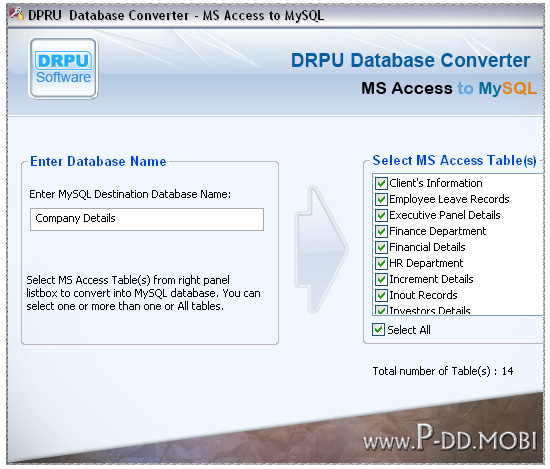Select the Executive Panel Details row text
The width and height of the screenshot is (550, 469).
tap(445, 215)
